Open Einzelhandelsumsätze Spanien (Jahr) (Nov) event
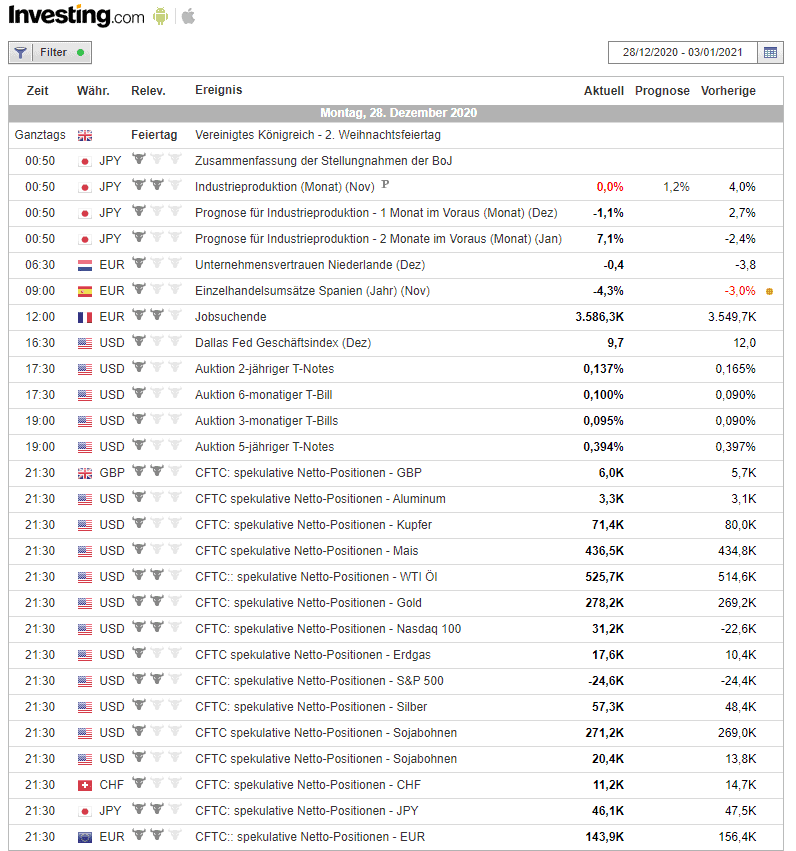 (313, 291)
